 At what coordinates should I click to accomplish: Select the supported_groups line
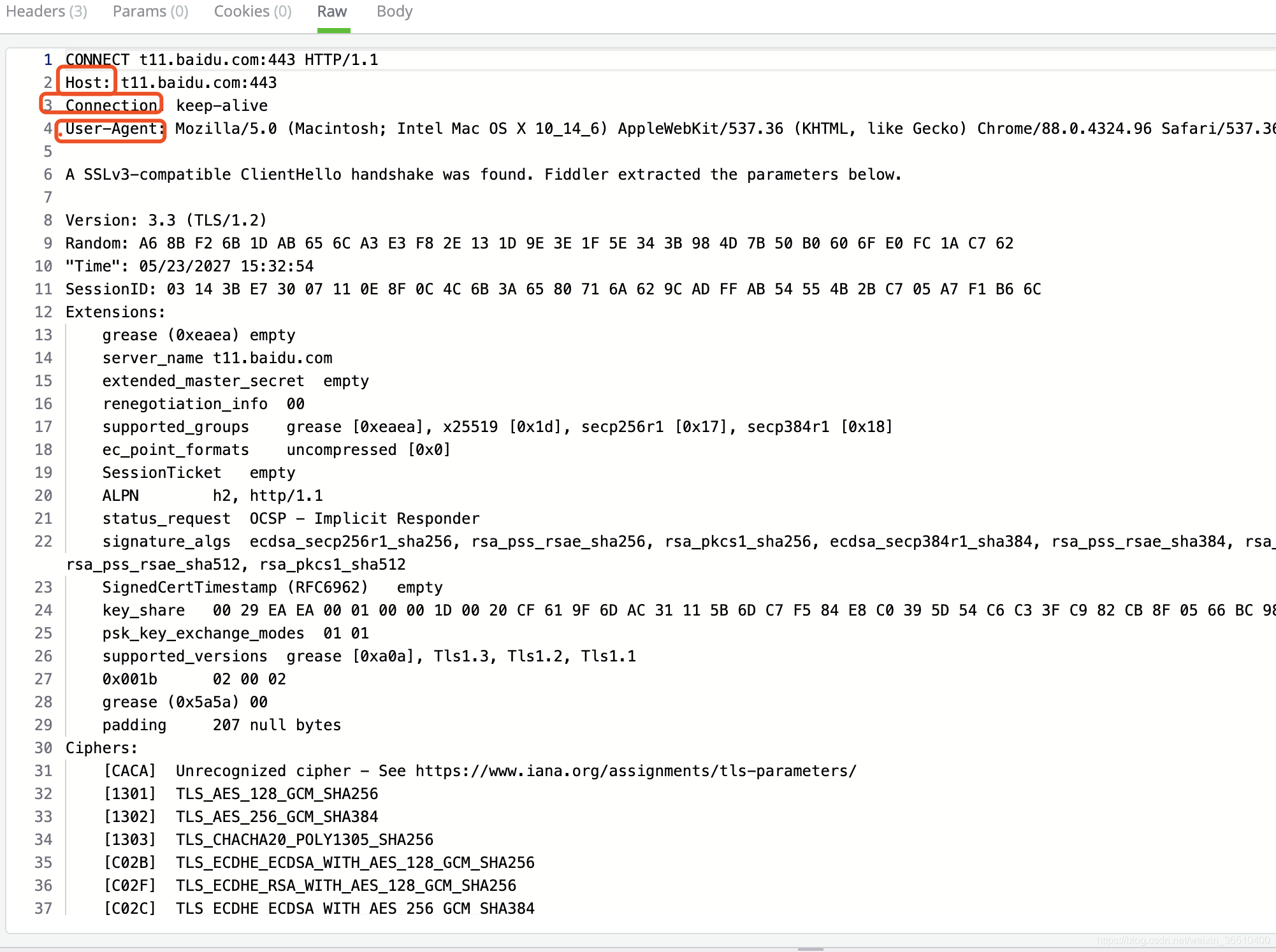(498, 427)
